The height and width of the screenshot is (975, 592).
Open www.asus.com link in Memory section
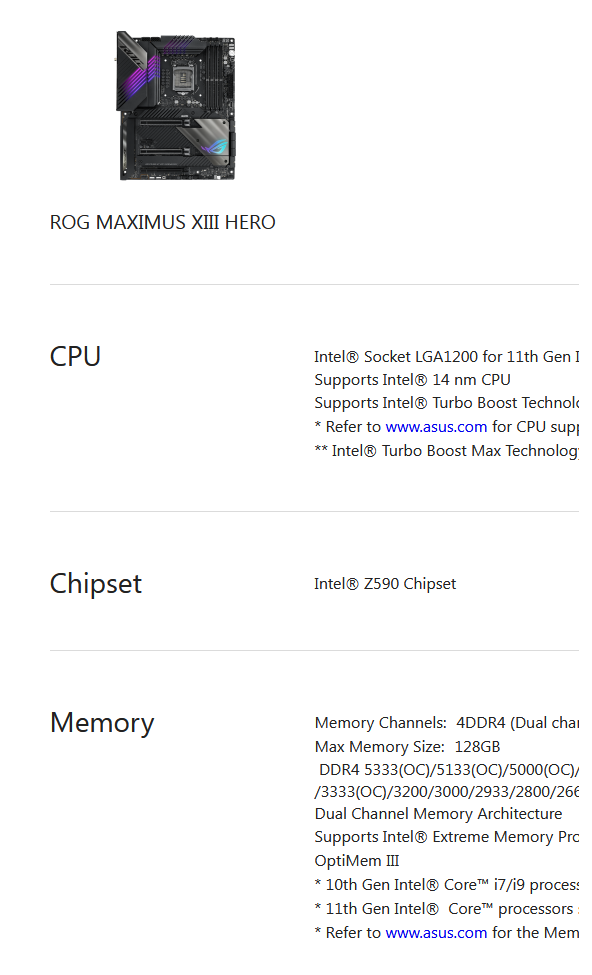[x=436, y=933]
